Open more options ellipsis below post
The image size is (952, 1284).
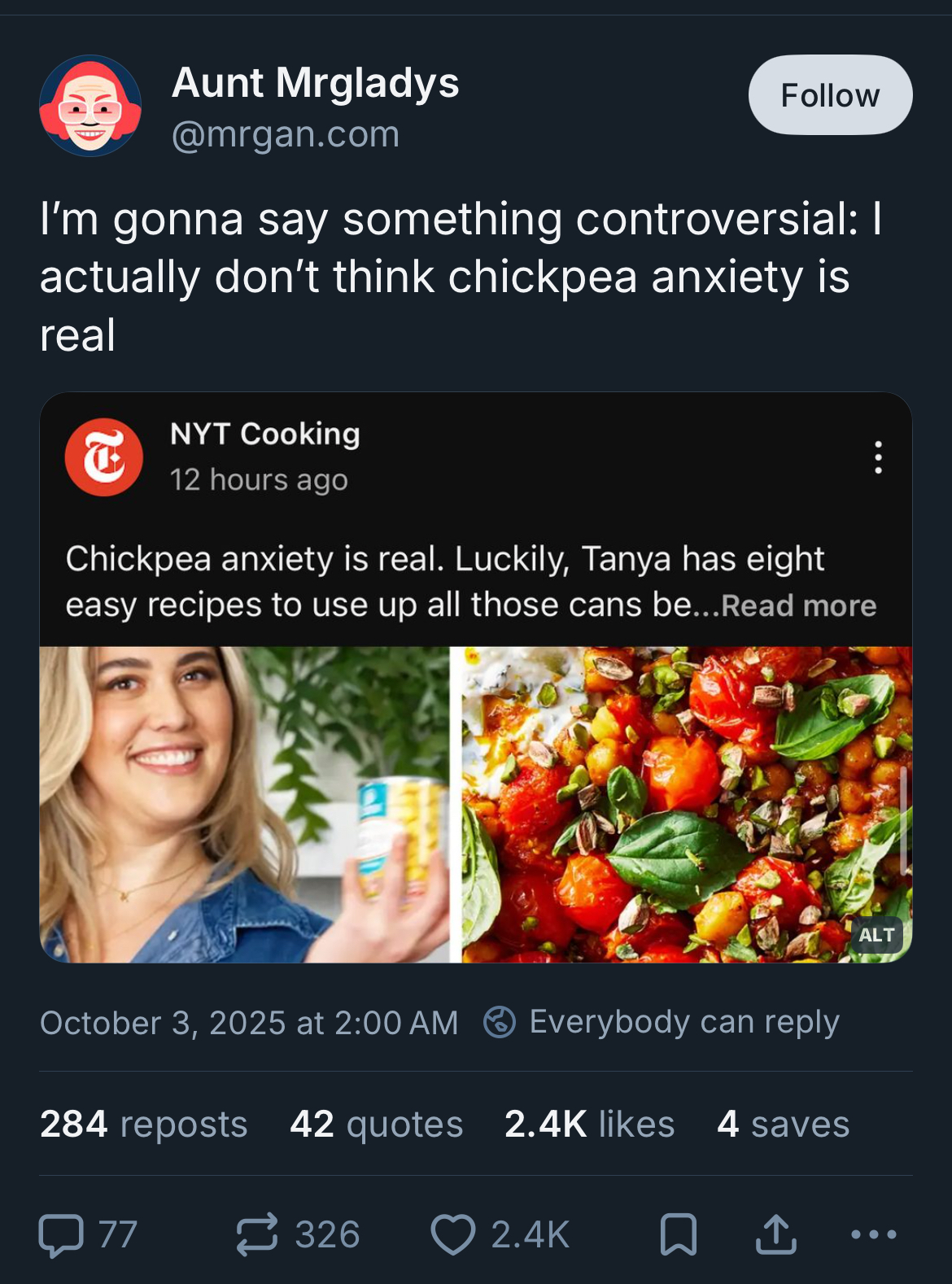874,1234
